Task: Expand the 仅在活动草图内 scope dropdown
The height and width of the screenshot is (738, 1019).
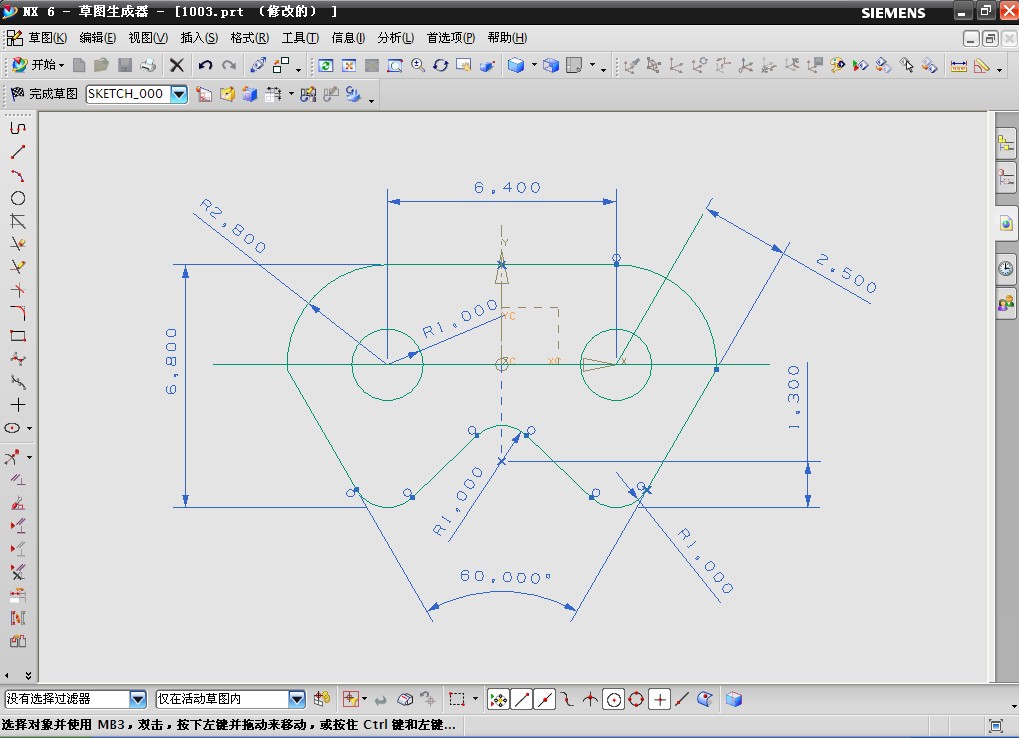Action: click(296, 699)
